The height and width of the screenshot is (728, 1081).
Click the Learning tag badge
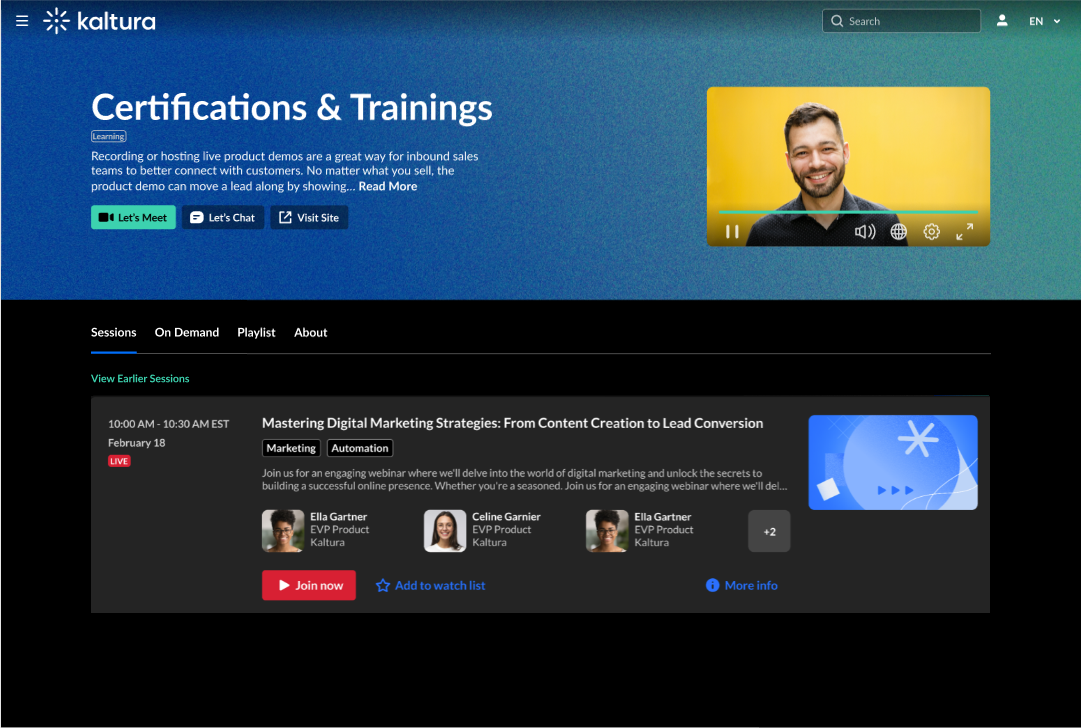click(109, 136)
